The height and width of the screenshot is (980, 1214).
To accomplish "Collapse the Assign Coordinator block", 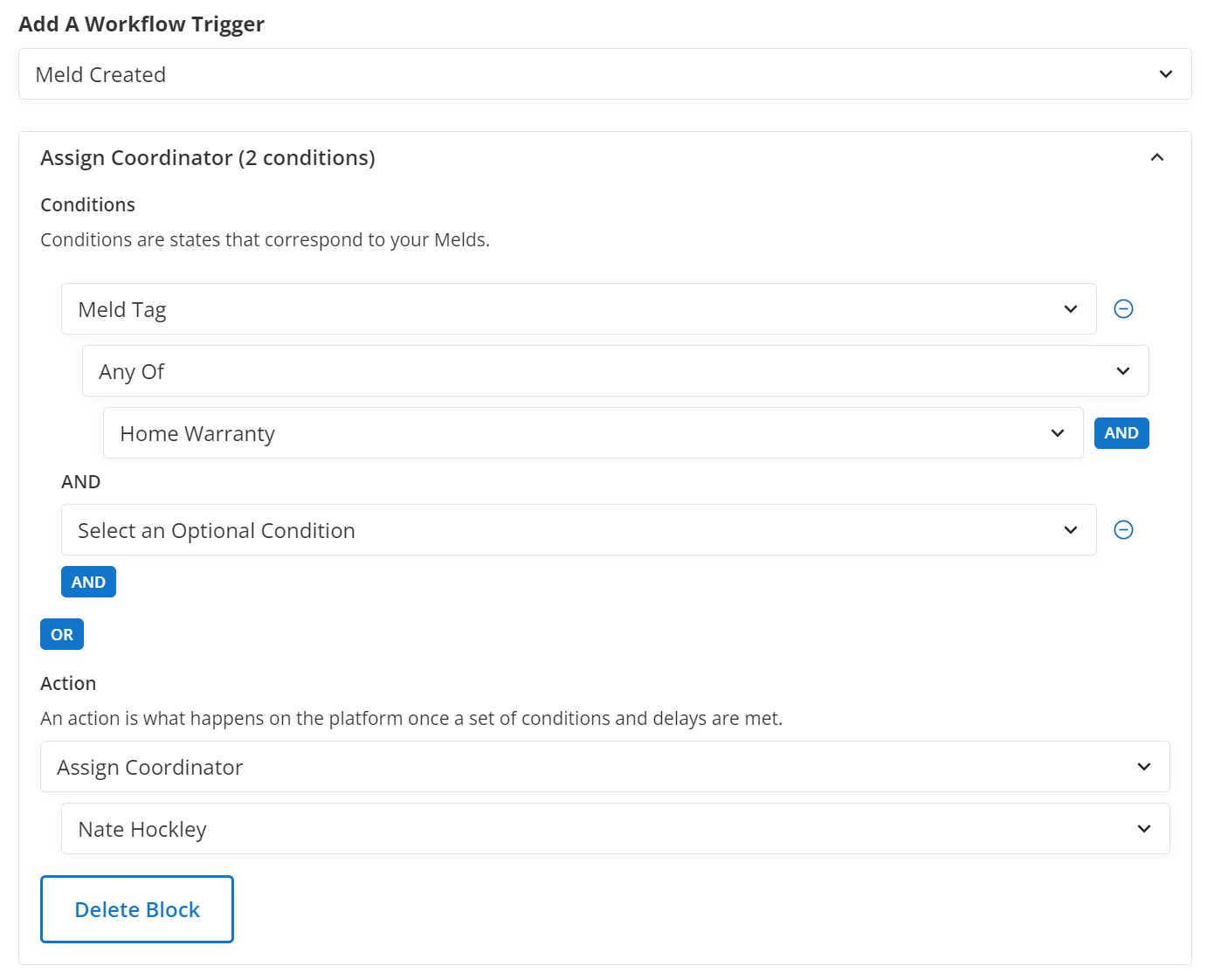I will (x=1157, y=158).
